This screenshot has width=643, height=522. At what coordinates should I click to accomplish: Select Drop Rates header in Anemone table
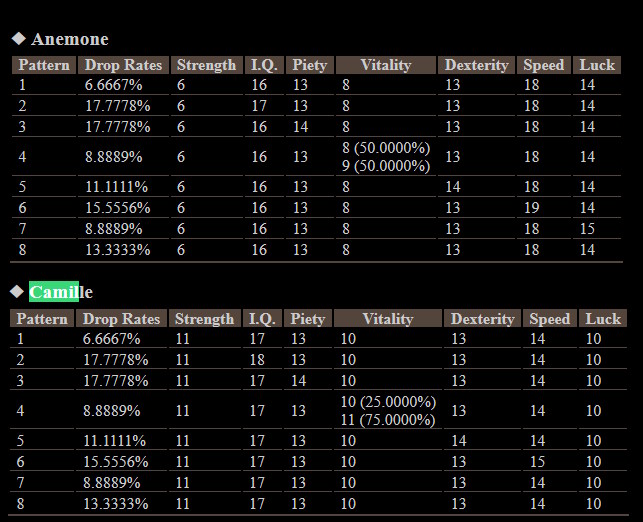pyautogui.click(x=123, y=65)
